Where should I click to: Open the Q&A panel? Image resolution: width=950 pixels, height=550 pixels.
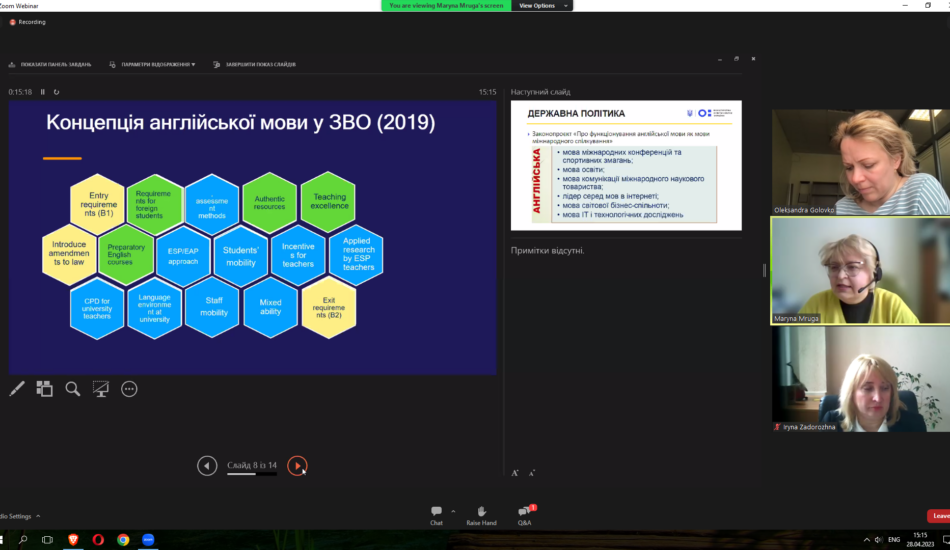(524, 514)
